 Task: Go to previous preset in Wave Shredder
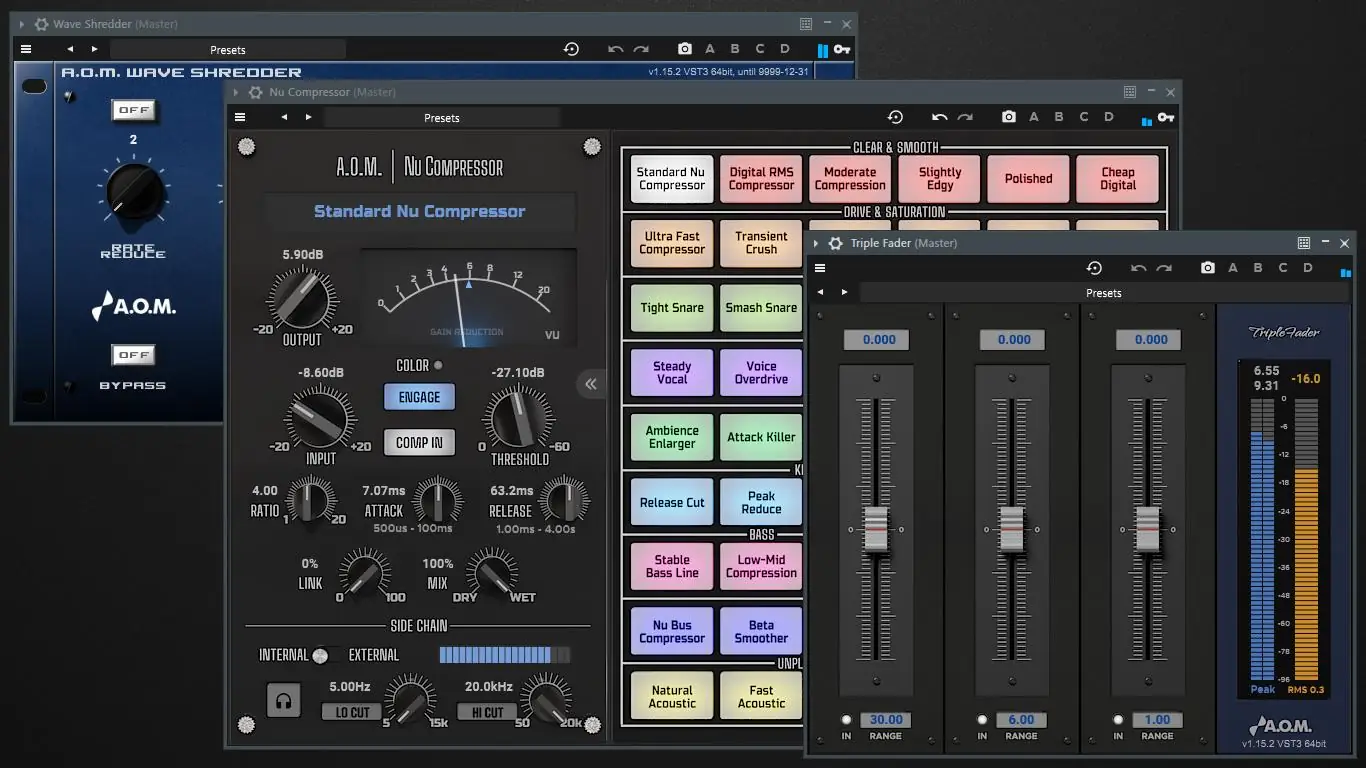tap(70, 49)
